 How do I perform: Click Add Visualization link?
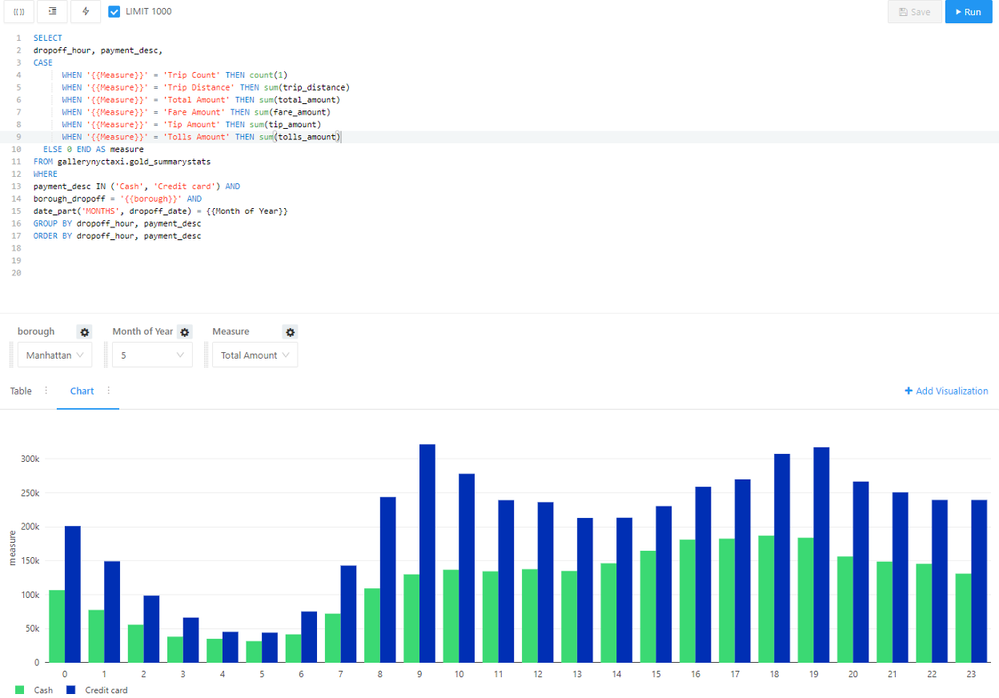946,390
